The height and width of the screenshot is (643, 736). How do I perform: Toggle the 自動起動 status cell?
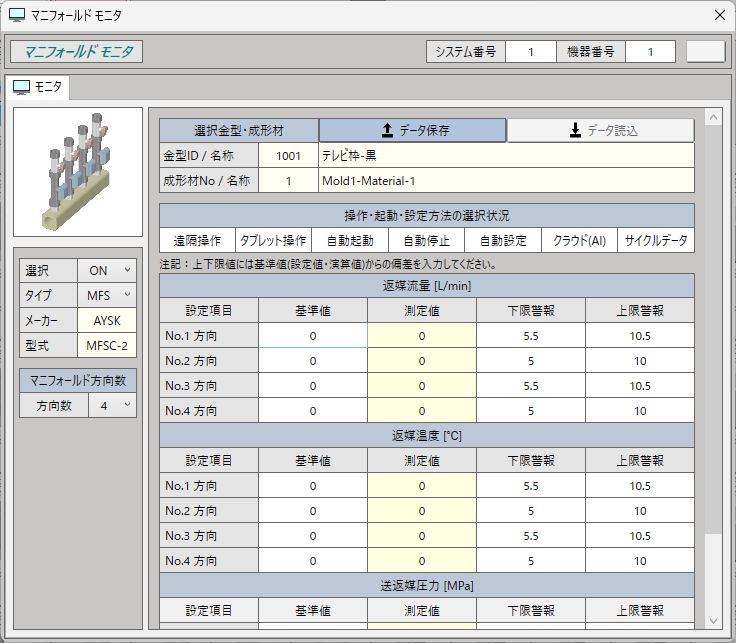tap(350, 241)
